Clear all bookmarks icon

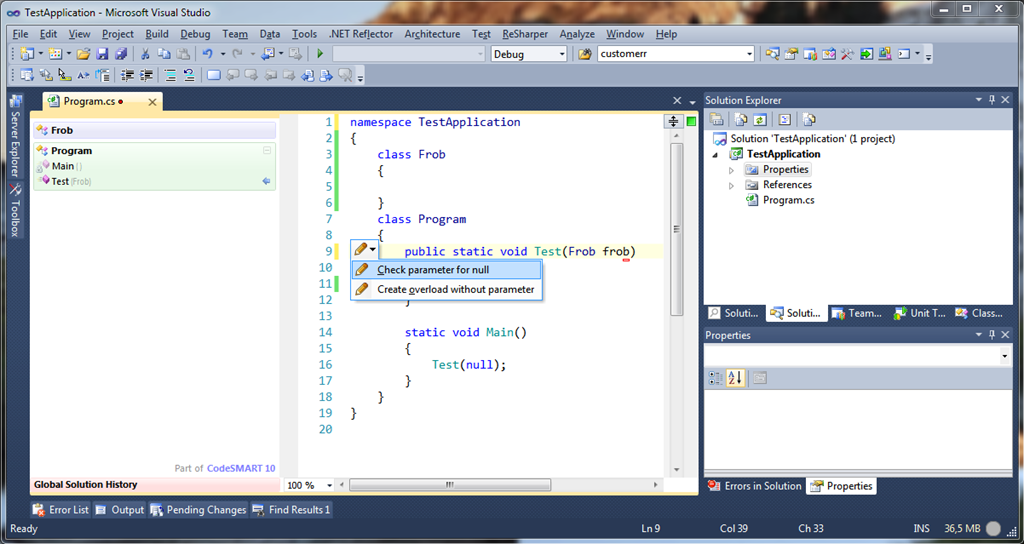point(345,75)
